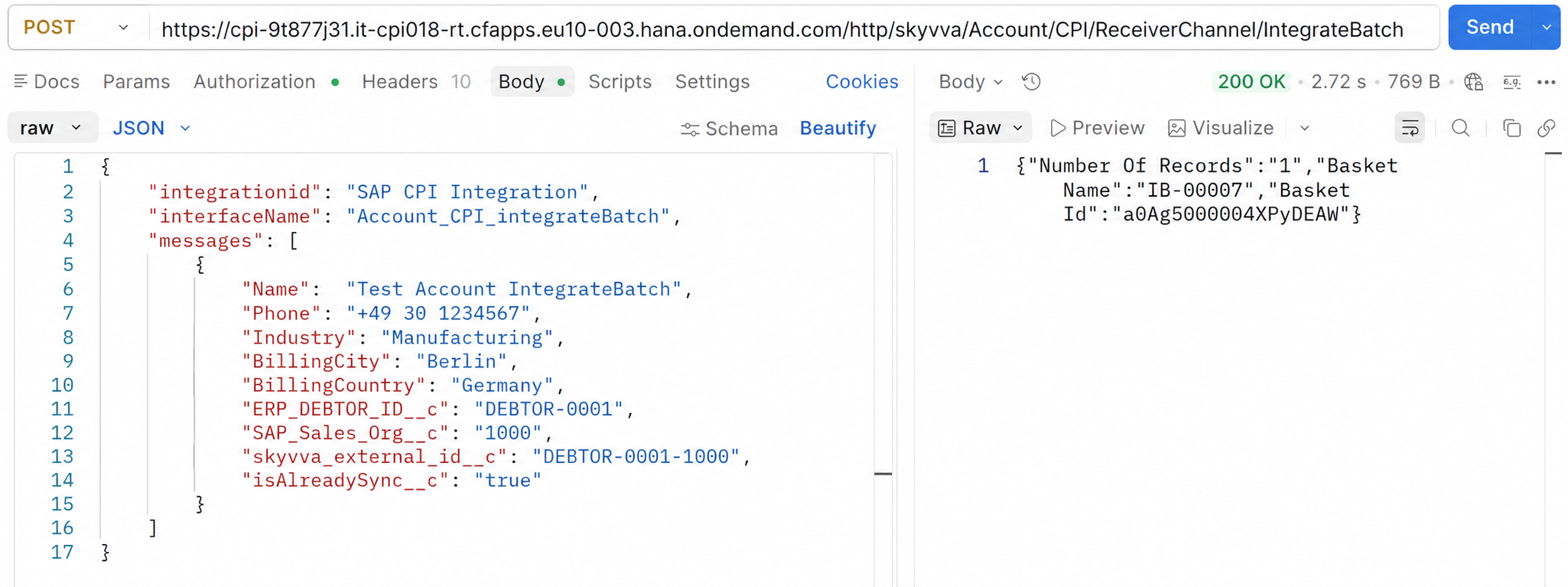The width and height of the screenshot is (1568, 587).
Task: Click the "DEBTOR-0001" value on line 11
Action: [548, 409]
